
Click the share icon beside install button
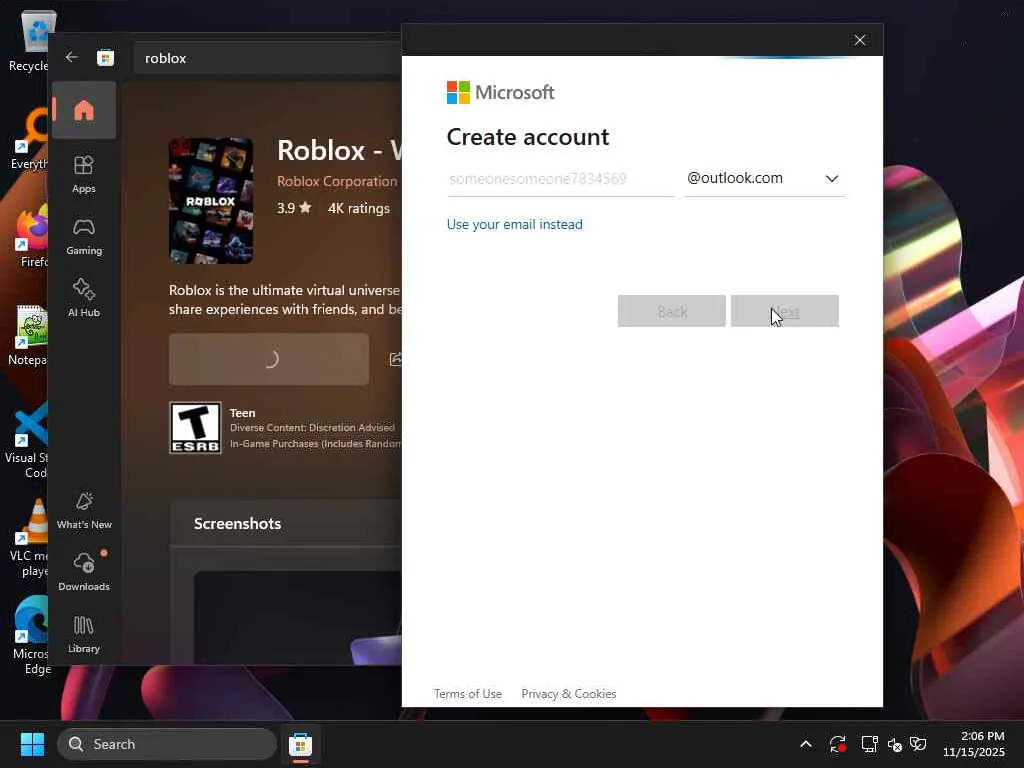[x=395, y=359]
